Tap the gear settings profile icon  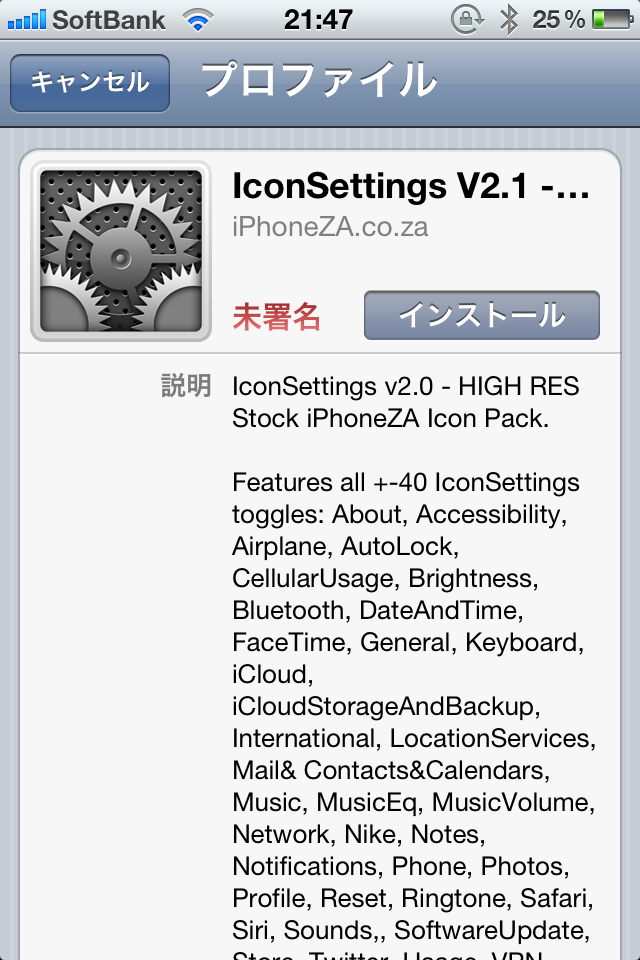pyautogui.click(x=121, y=251)
